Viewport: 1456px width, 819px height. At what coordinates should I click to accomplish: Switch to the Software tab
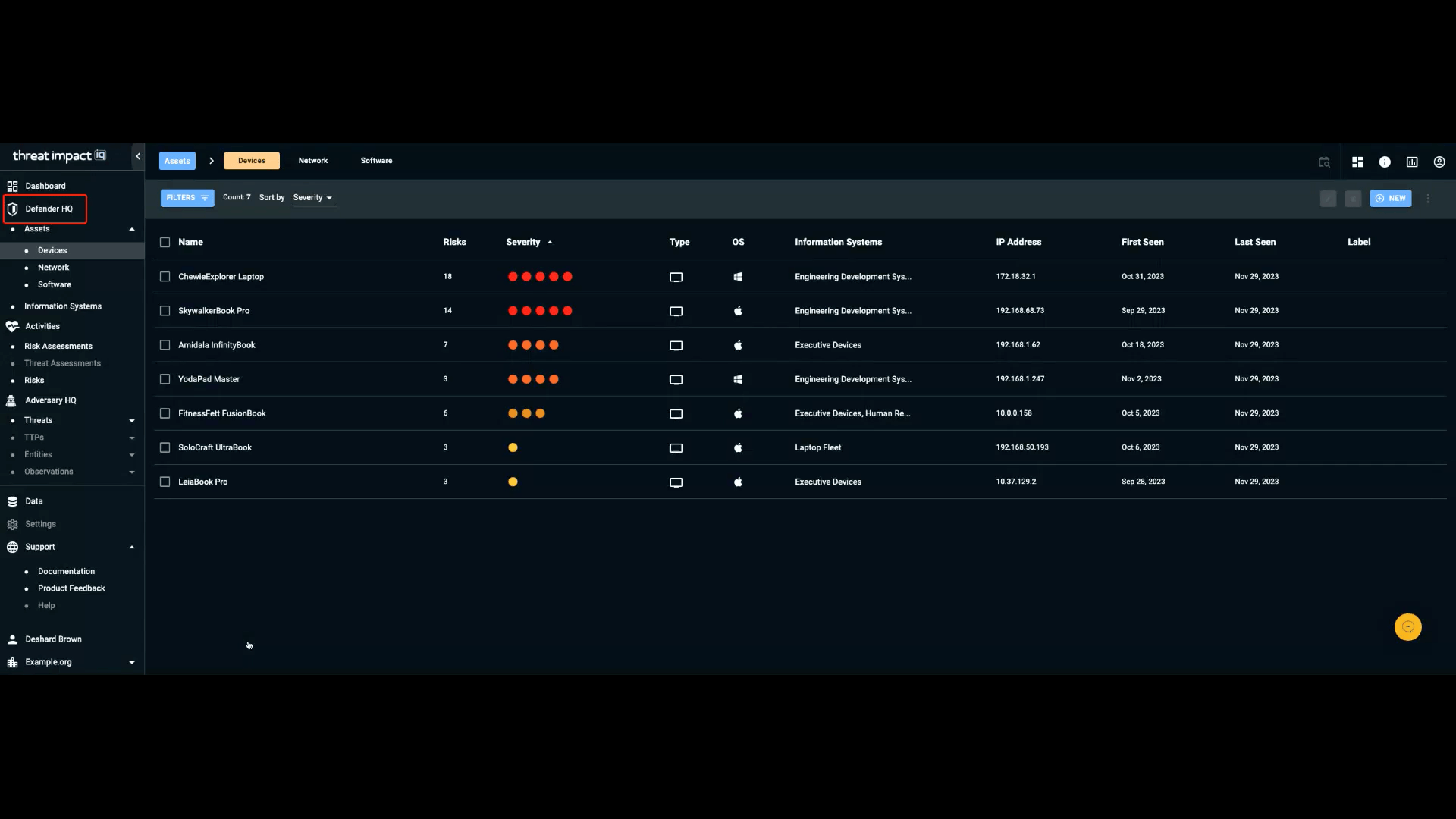coord(376,161)
